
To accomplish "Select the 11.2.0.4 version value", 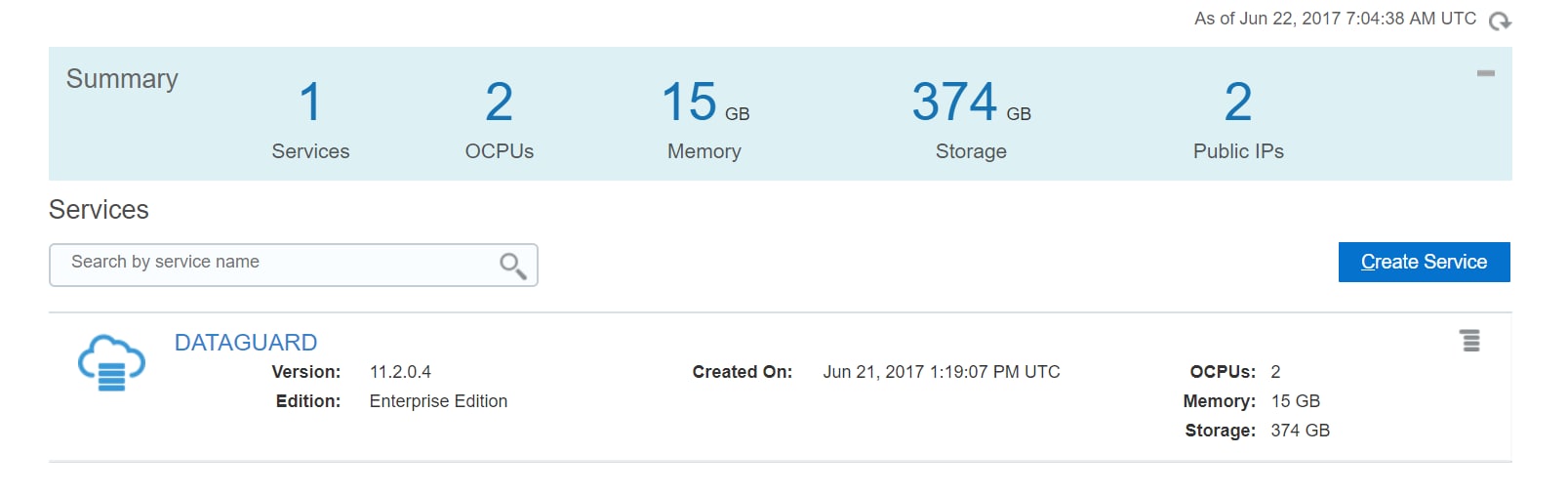I will coord(400,372).
